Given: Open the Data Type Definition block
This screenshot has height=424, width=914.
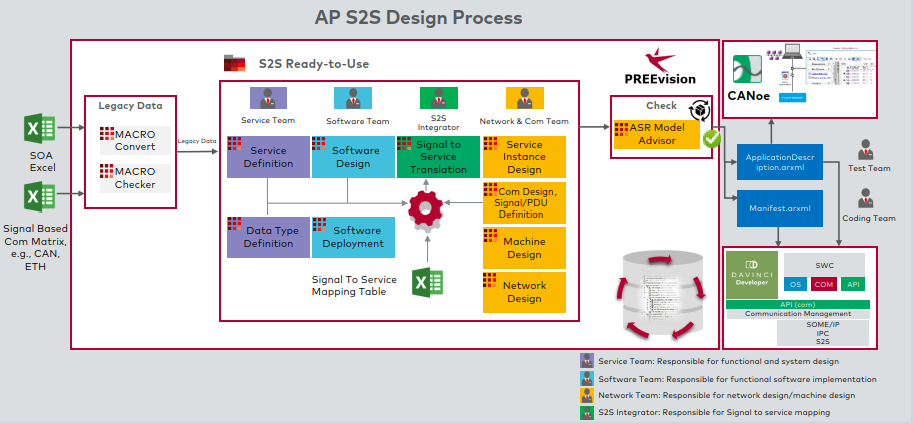Looking at the screenshot, I should (x=268, y=237).
